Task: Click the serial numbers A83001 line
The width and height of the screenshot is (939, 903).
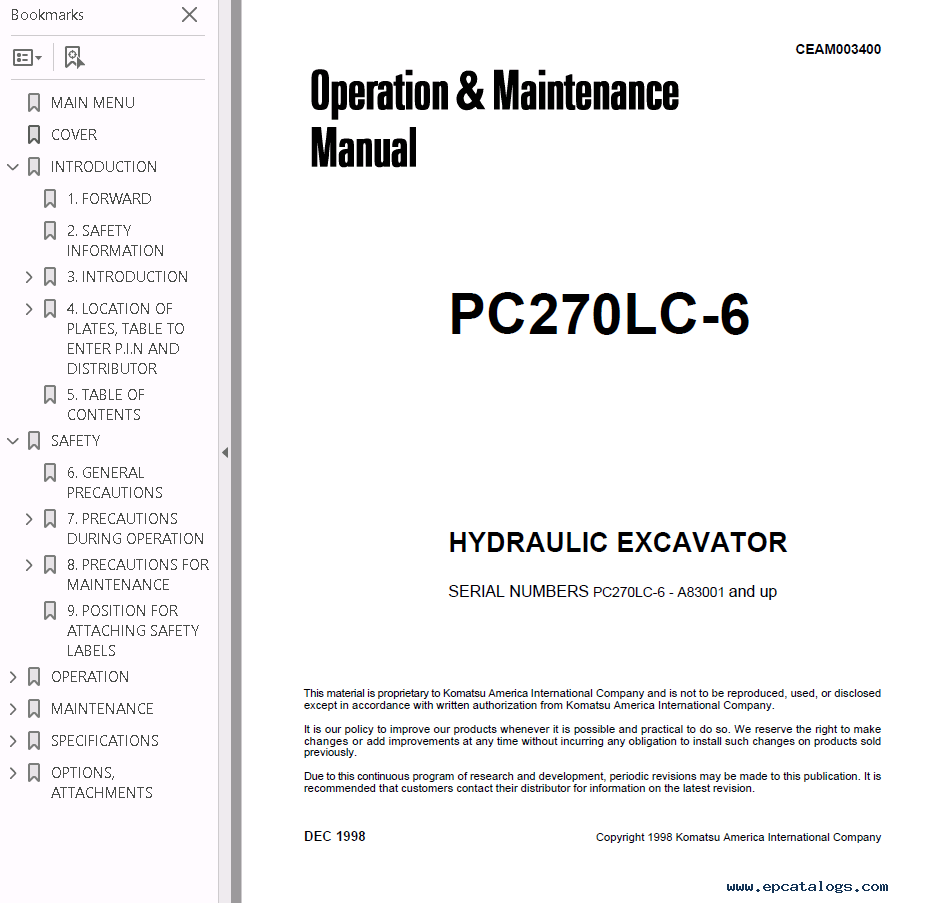Action: (x=612, y=592)
